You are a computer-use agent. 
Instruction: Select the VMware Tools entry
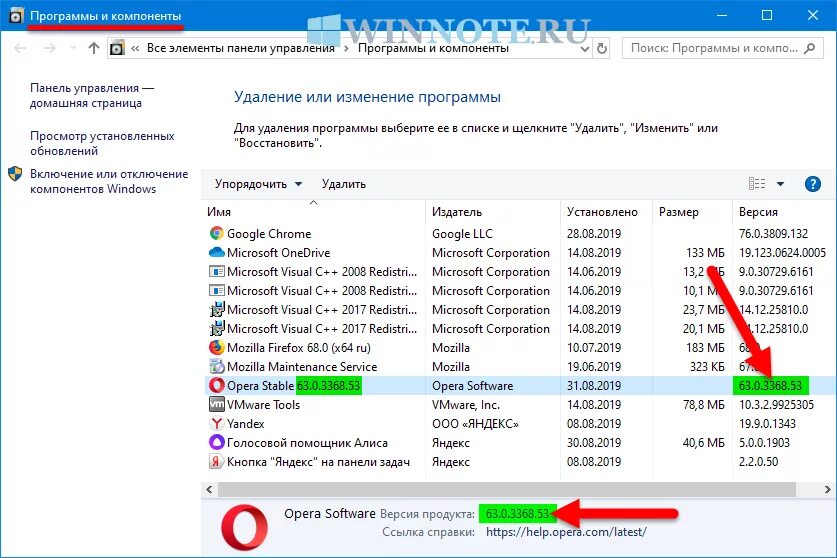[x=263, y=405]
